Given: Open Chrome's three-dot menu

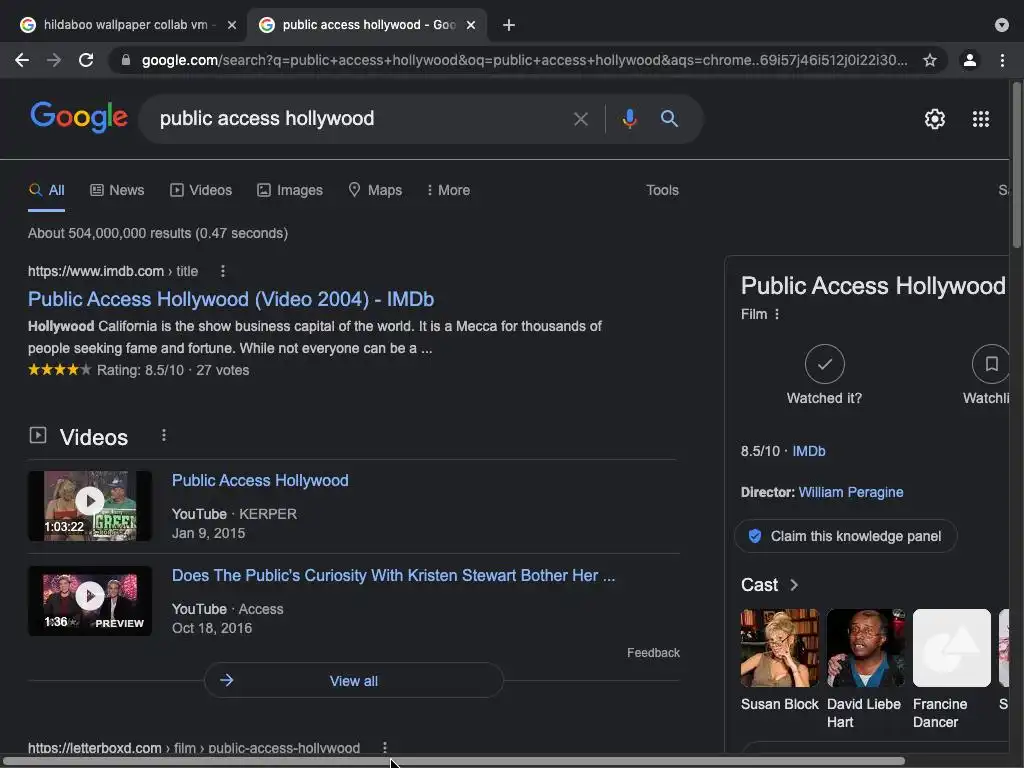Looking at the screenshot, I should pos(1002,60).
